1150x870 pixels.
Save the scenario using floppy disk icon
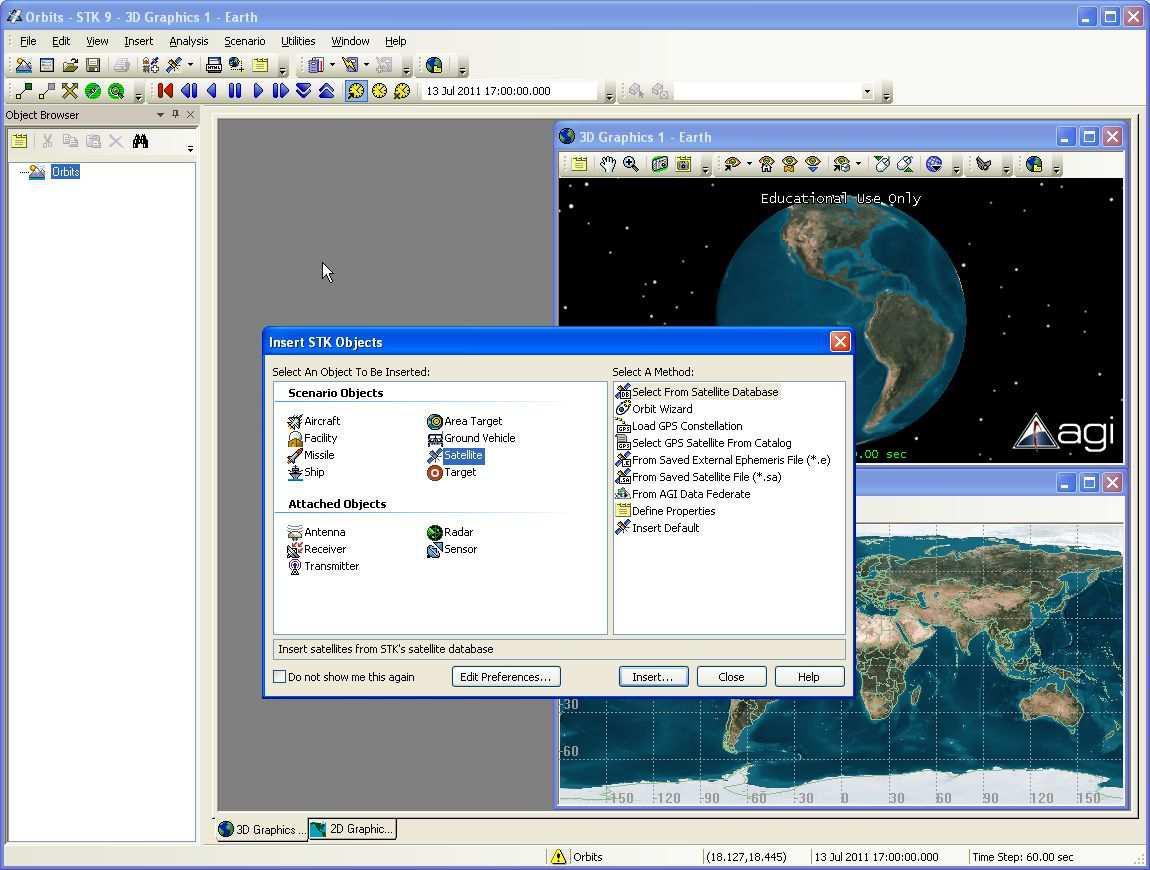tap(93, 65)
